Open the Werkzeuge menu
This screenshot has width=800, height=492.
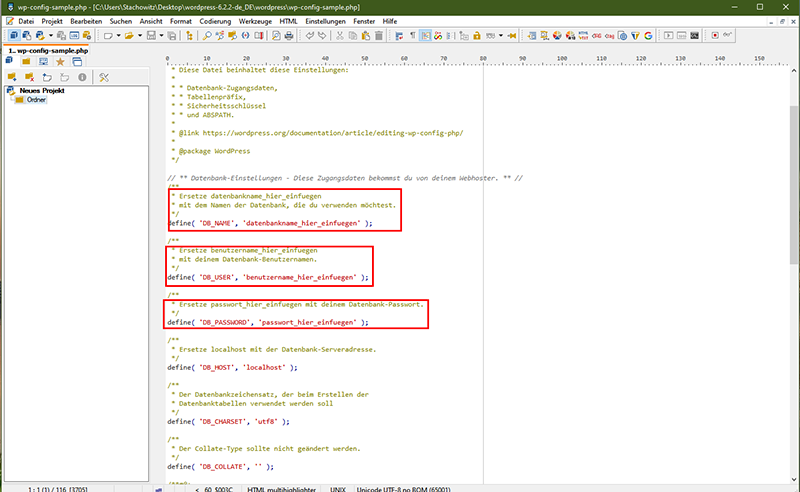pos(255,21)
